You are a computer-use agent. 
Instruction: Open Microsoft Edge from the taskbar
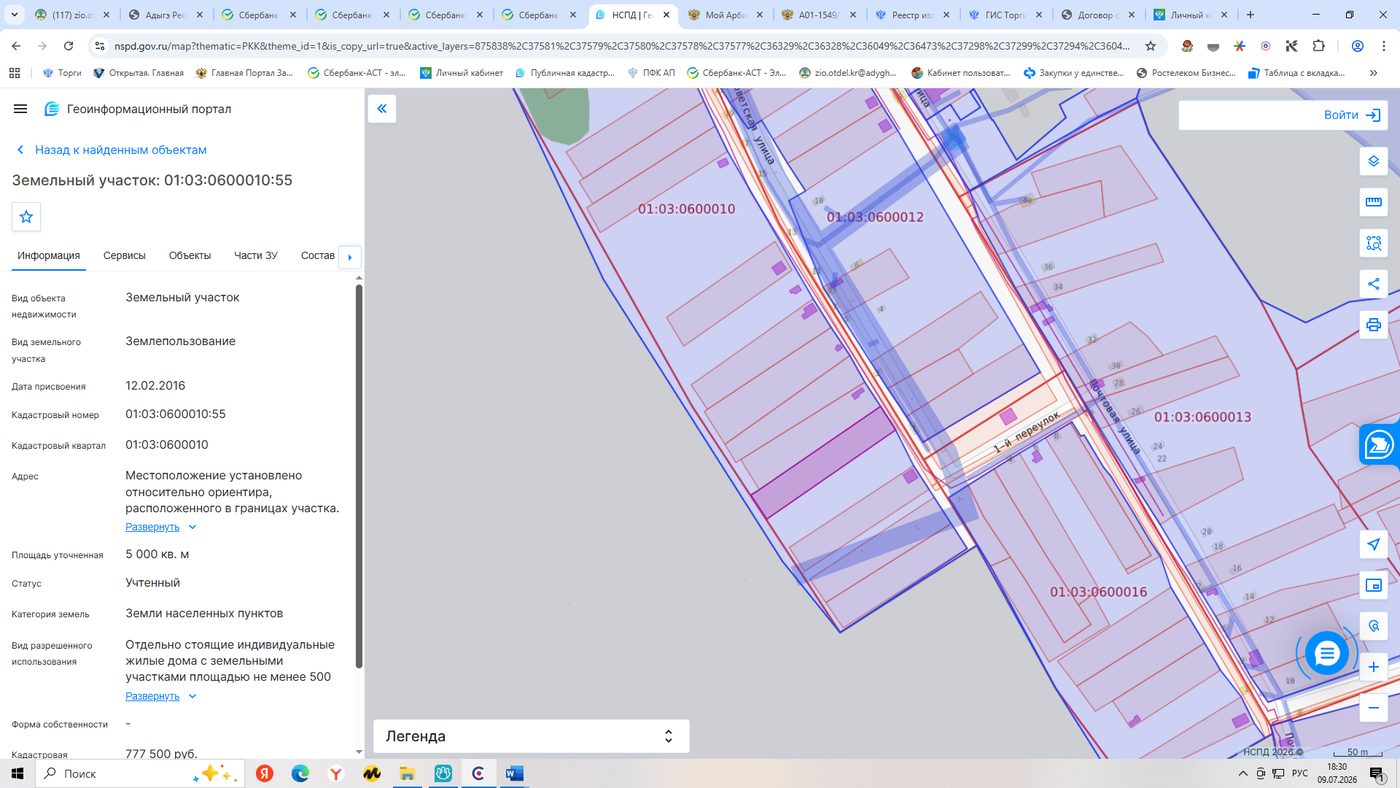click(x=300, y=773)
